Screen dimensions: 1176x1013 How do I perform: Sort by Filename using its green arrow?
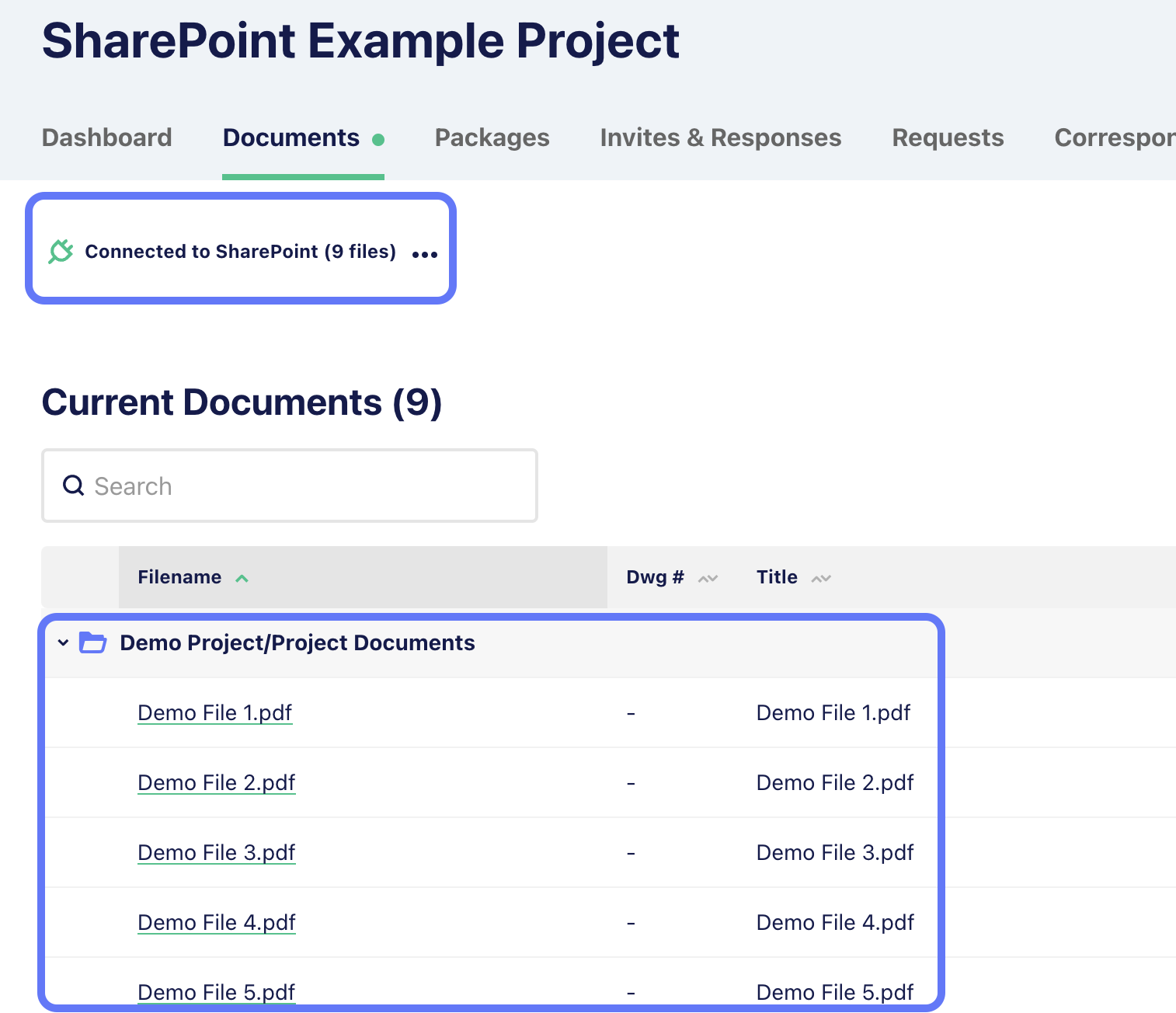(242, 578)
